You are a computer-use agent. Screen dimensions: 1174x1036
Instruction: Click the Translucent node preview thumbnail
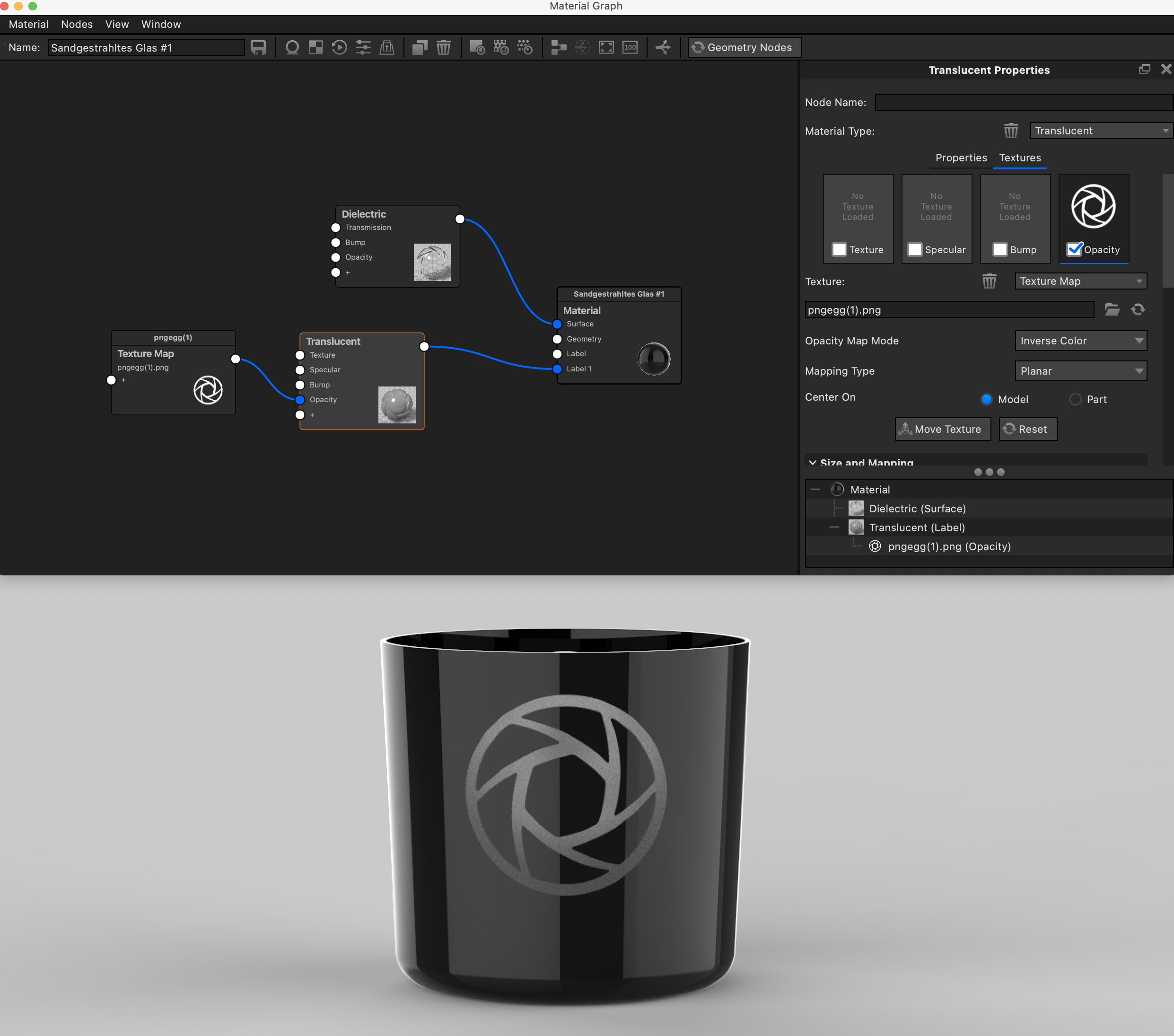tap(397, 405)
